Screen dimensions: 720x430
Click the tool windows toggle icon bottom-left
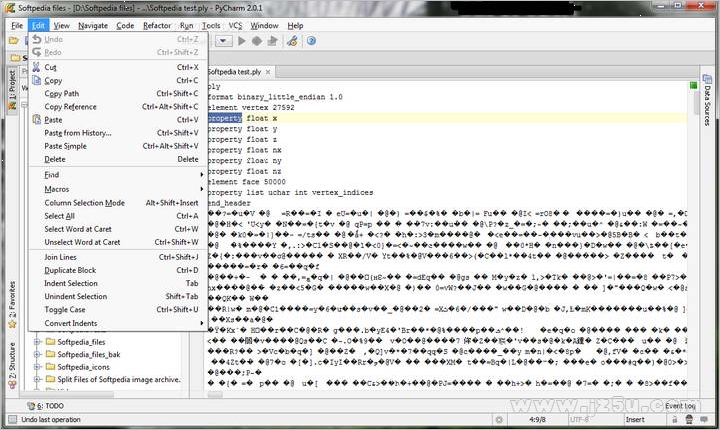pos(12,419)
